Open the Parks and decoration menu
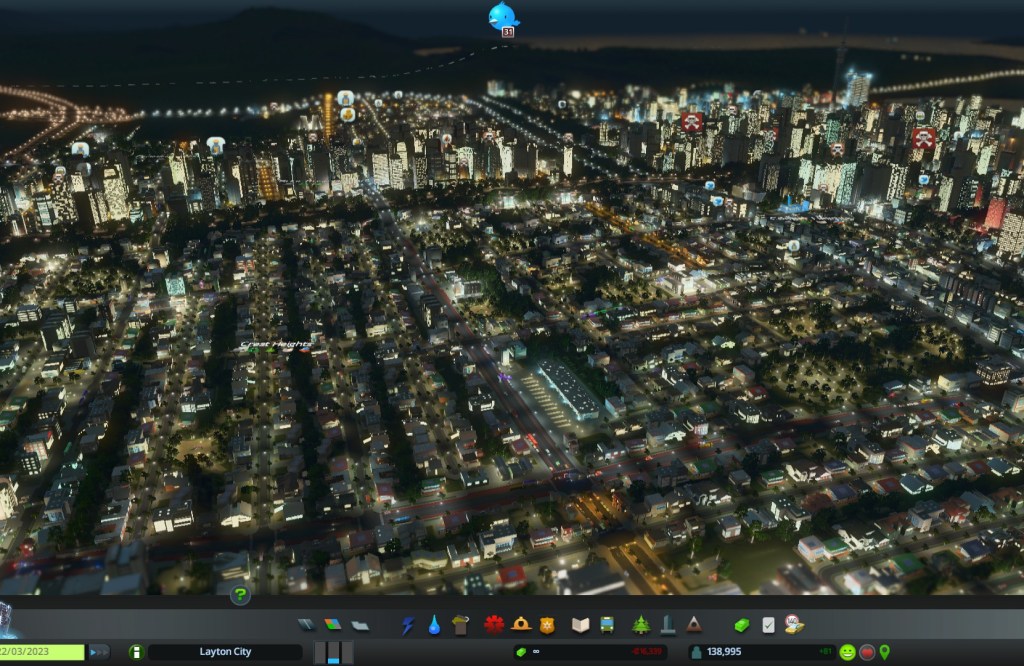 pos(641,625)
